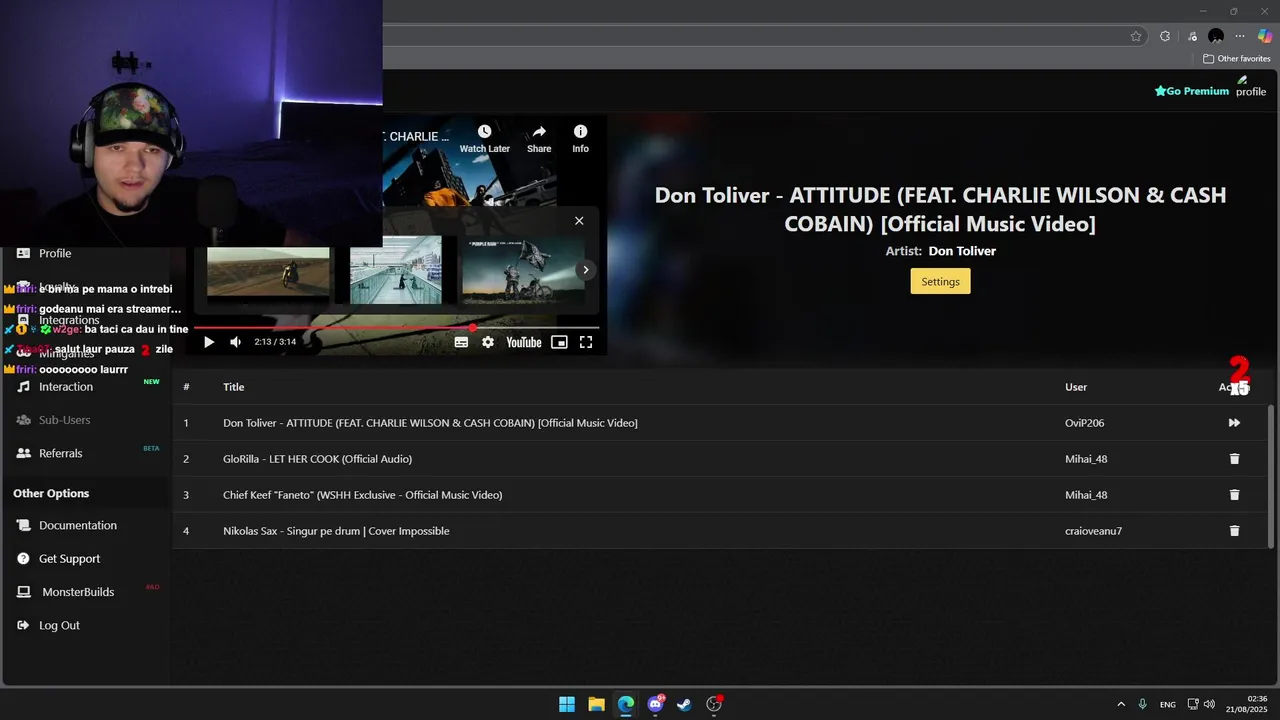Show next suggested videos with arrow
Viewport: 1280px width, 720px height.
[586, 270]
